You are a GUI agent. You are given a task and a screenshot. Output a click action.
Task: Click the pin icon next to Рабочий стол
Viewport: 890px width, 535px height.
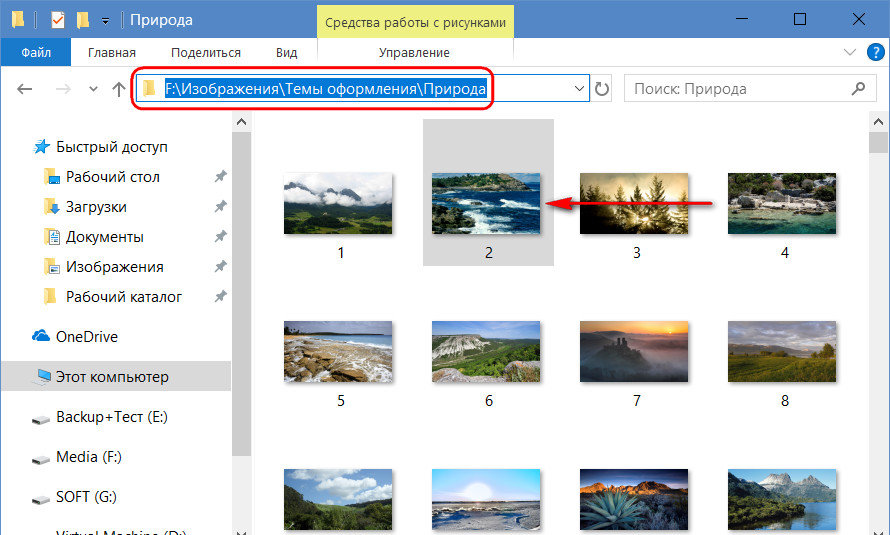coord(220,176)
